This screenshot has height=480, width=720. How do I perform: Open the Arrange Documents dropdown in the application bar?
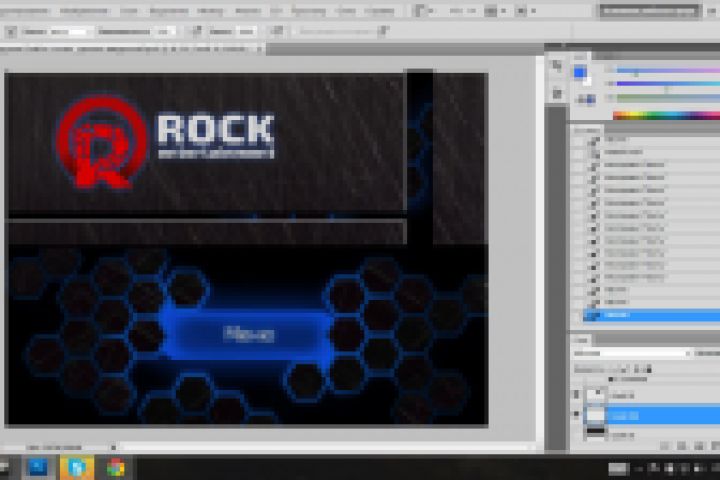click(x=494, y=11)
